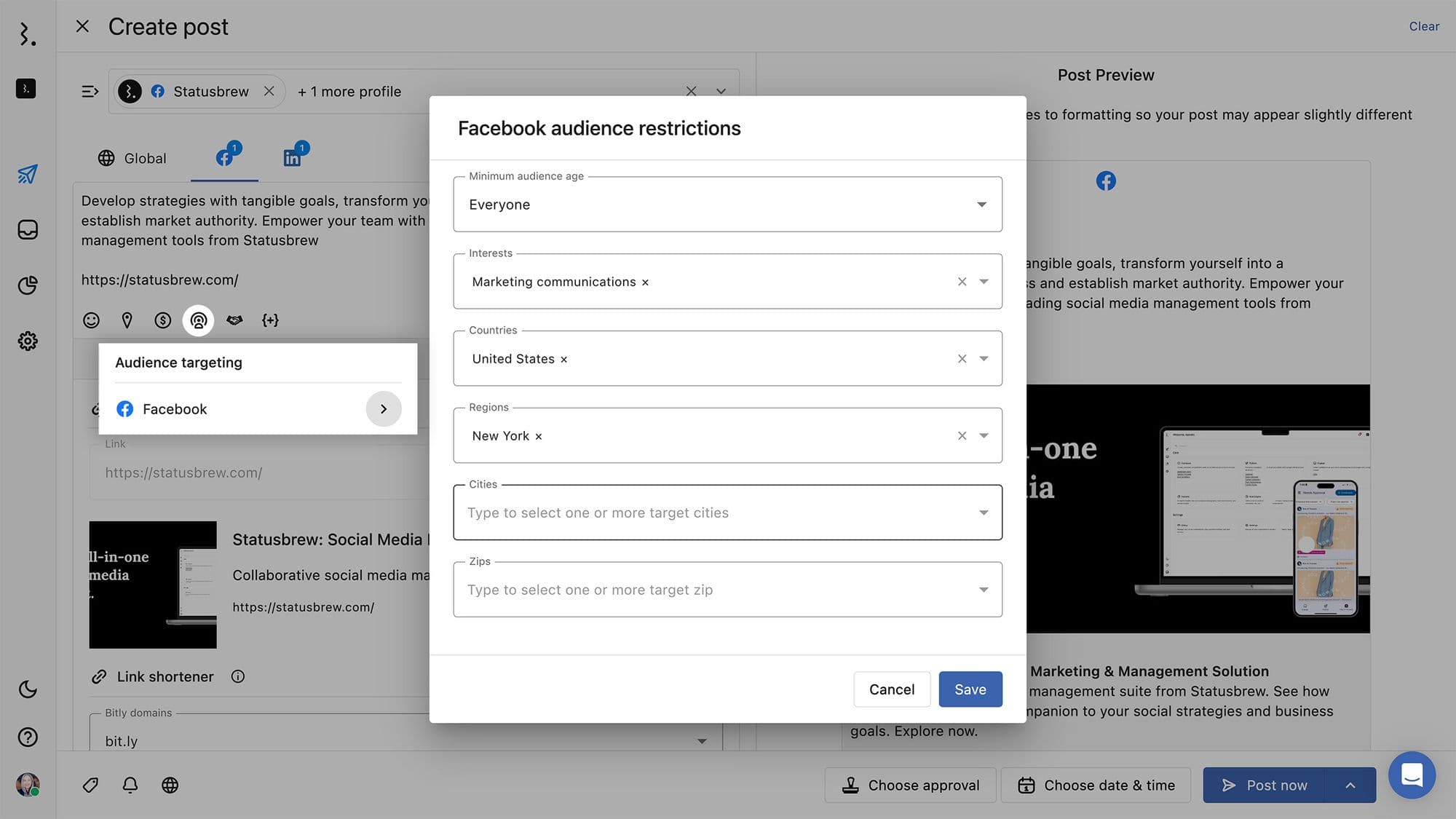Open the workspace switcher black square icon
The width and height of the screenshot is (1456, 819).
(x=26, y=89)
